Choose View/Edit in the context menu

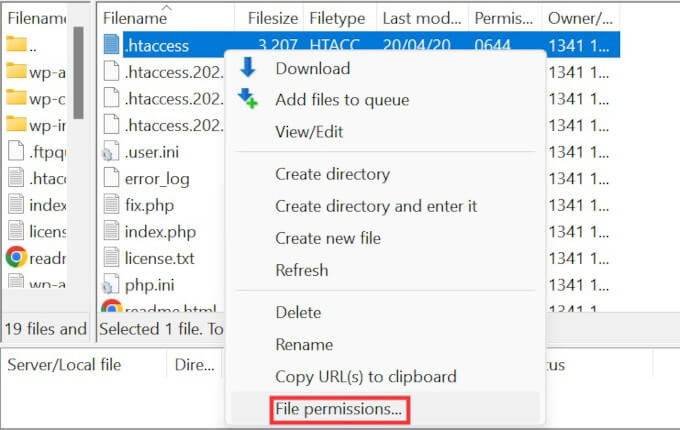[x=308, y=131]
